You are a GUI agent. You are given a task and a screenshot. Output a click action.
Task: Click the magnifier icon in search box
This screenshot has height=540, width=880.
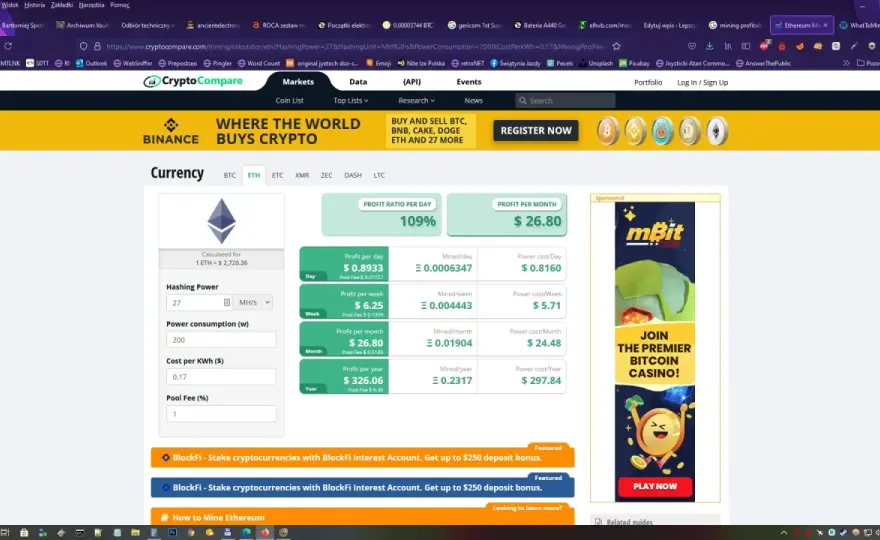click(x=522, y=100)
